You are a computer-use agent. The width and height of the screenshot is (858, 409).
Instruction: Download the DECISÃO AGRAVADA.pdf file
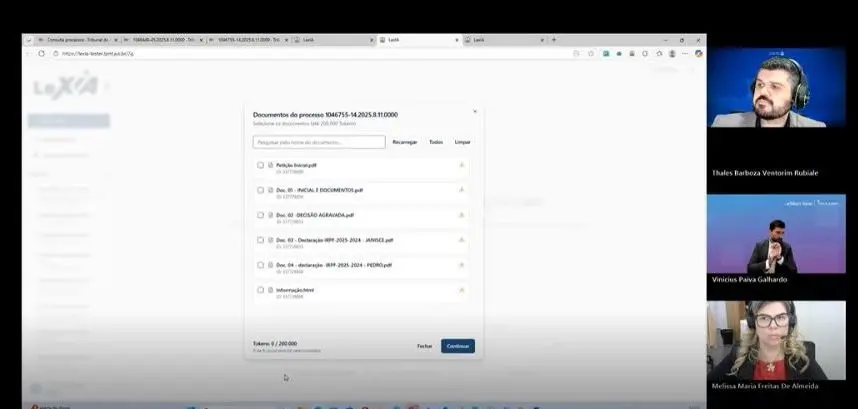coord(461,215)
